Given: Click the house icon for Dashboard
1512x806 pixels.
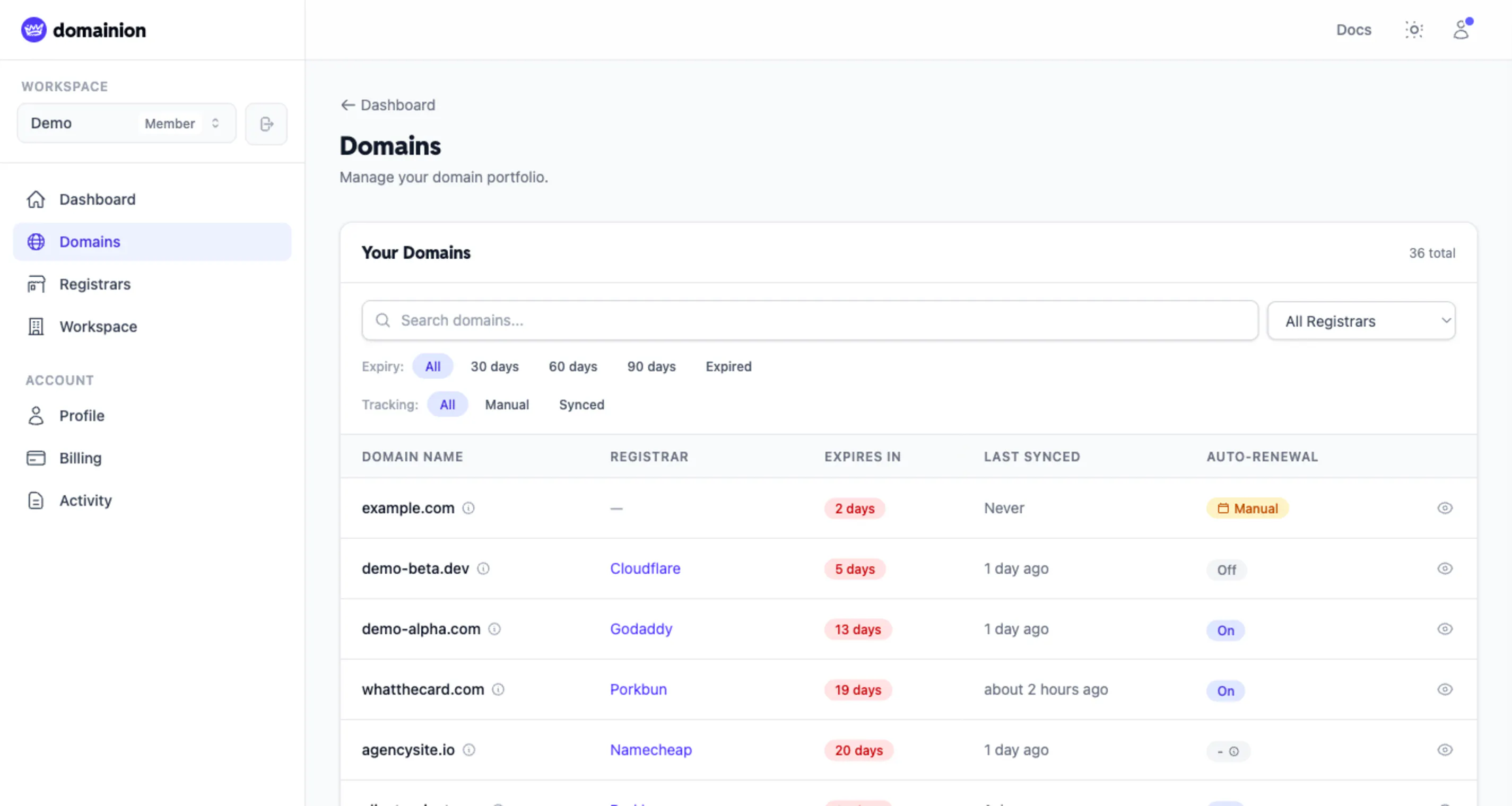Looking at the screenshot, I should click(36, 199).
